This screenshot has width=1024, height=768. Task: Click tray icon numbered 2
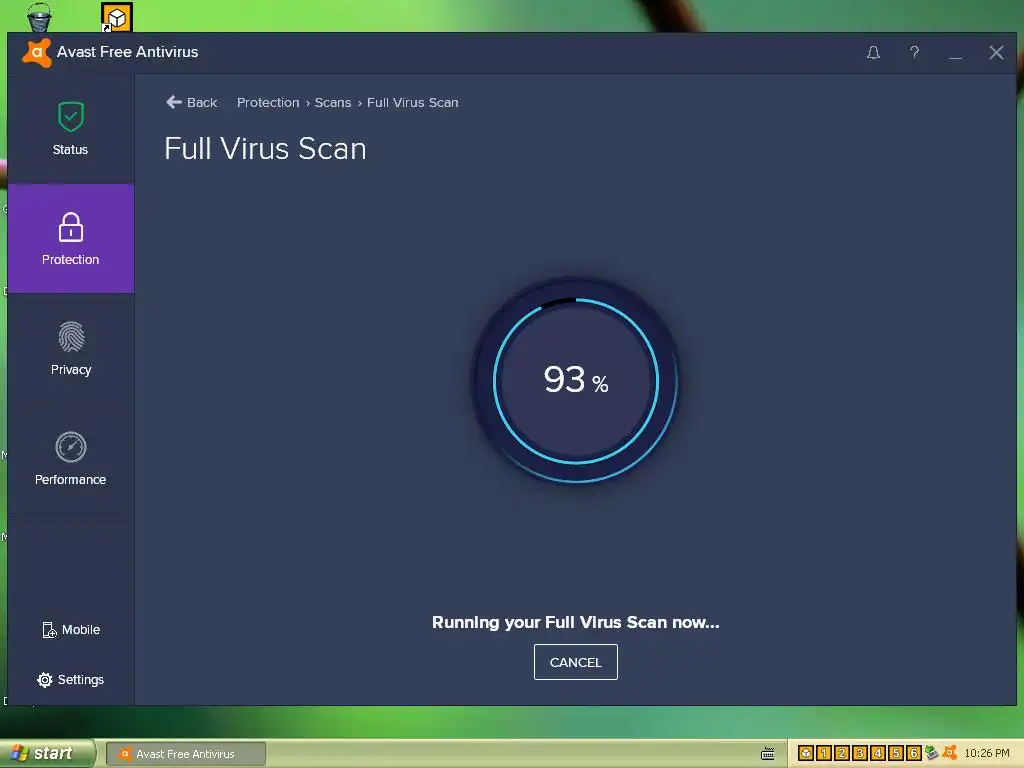tap(842, 754)
